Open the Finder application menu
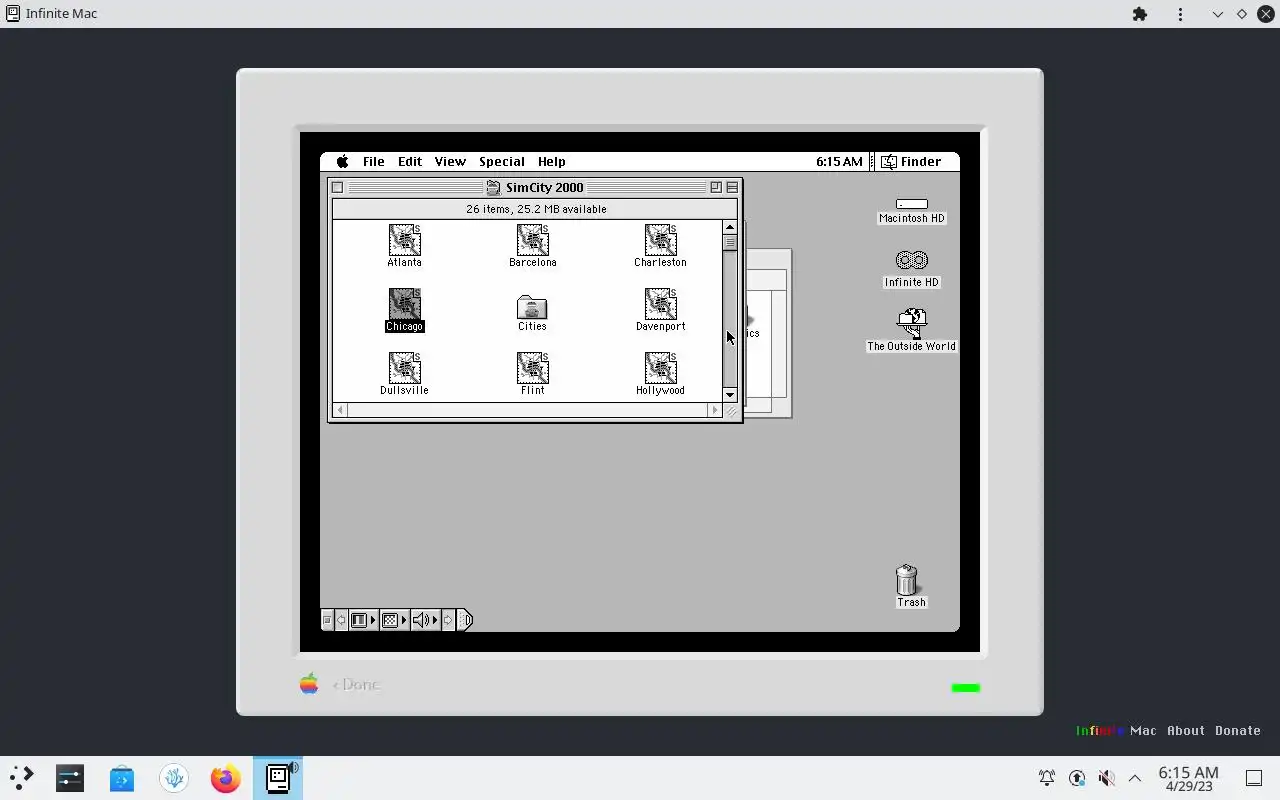Viewport: 1280px width, 800px height. click(912, 161)
